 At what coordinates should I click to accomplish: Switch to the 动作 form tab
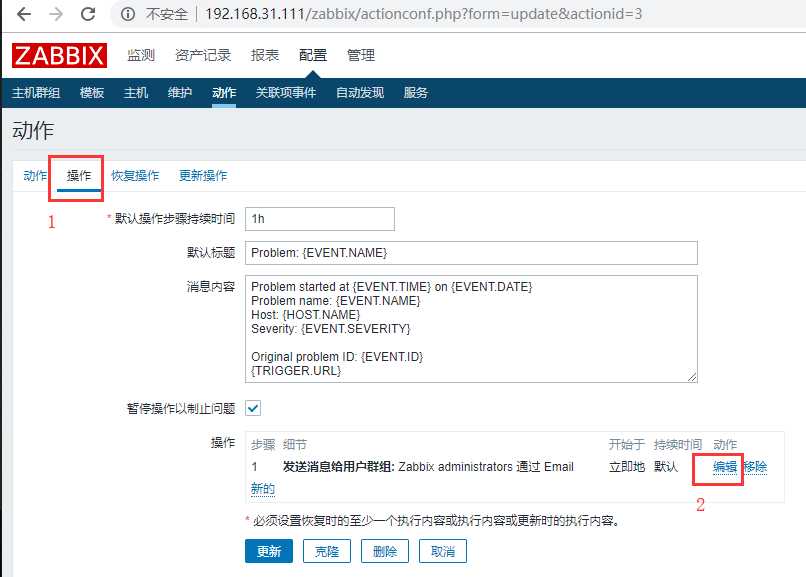point(35,176)
